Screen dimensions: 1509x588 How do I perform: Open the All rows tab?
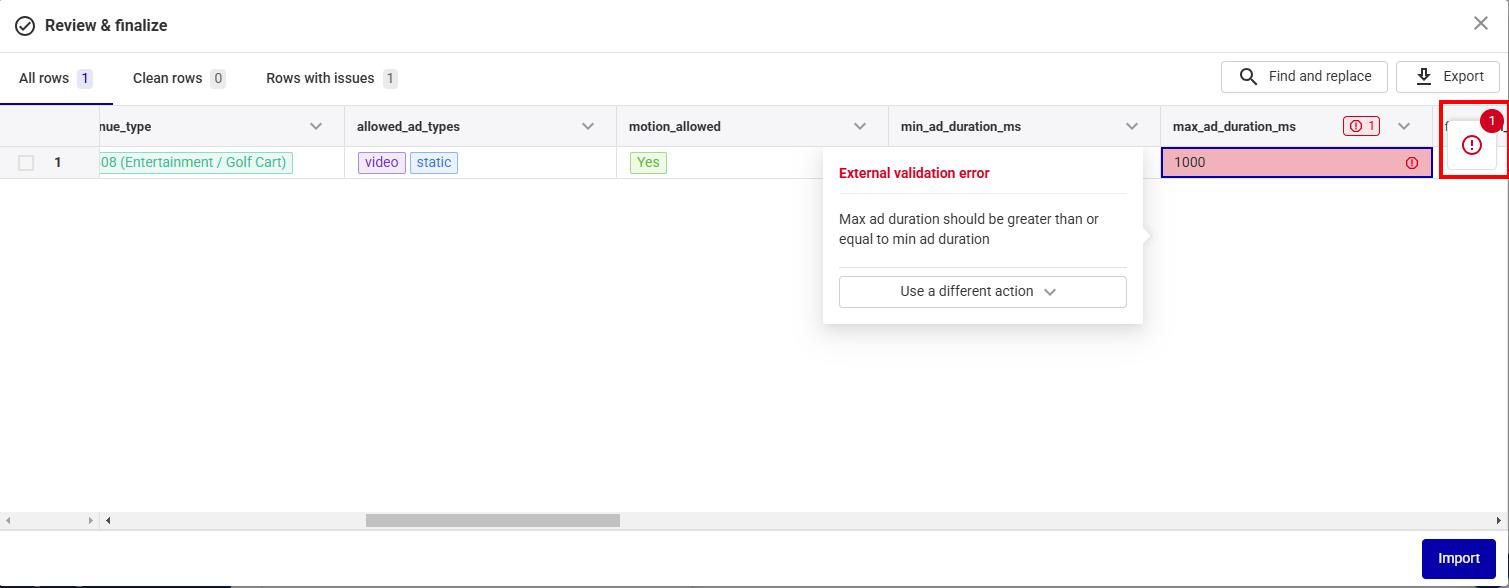coord(55,78)
